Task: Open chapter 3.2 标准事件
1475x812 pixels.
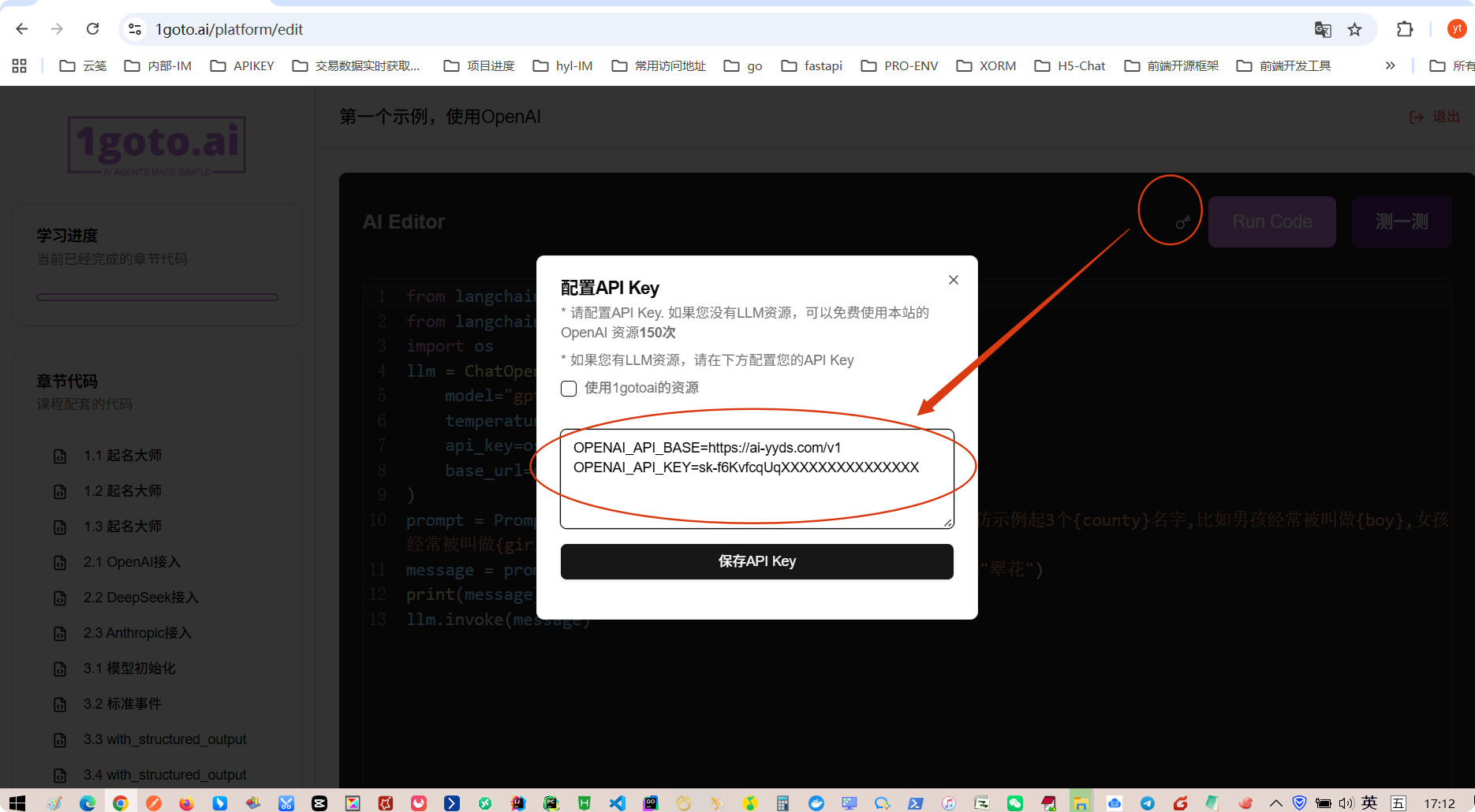Action: click(x=122, y=704)
